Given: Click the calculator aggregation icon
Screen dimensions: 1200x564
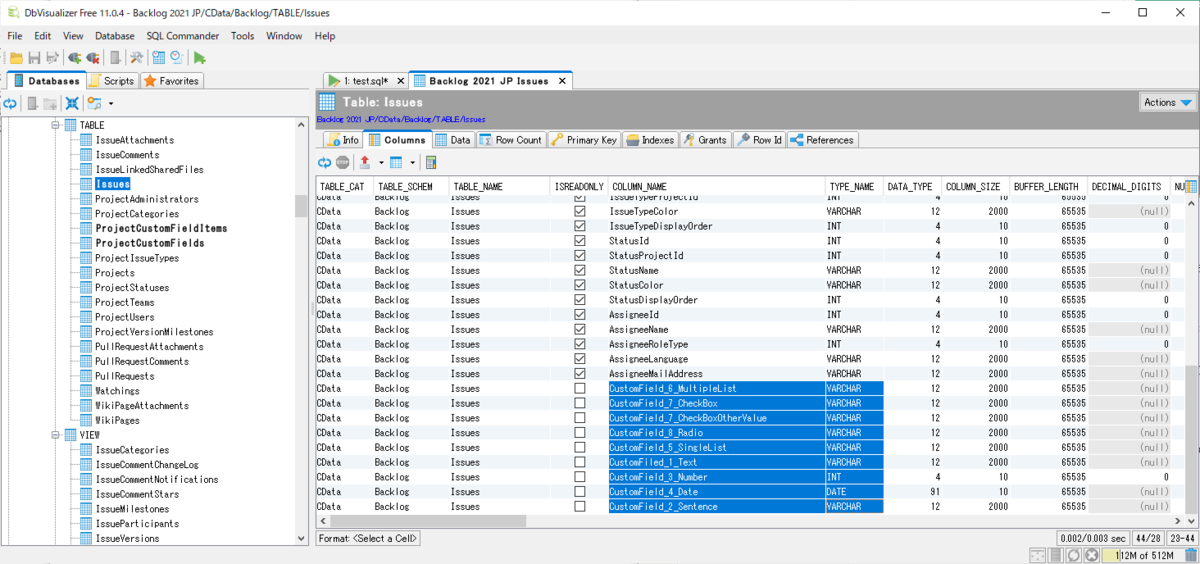Looking at the screenshot, I should (431, 162).
